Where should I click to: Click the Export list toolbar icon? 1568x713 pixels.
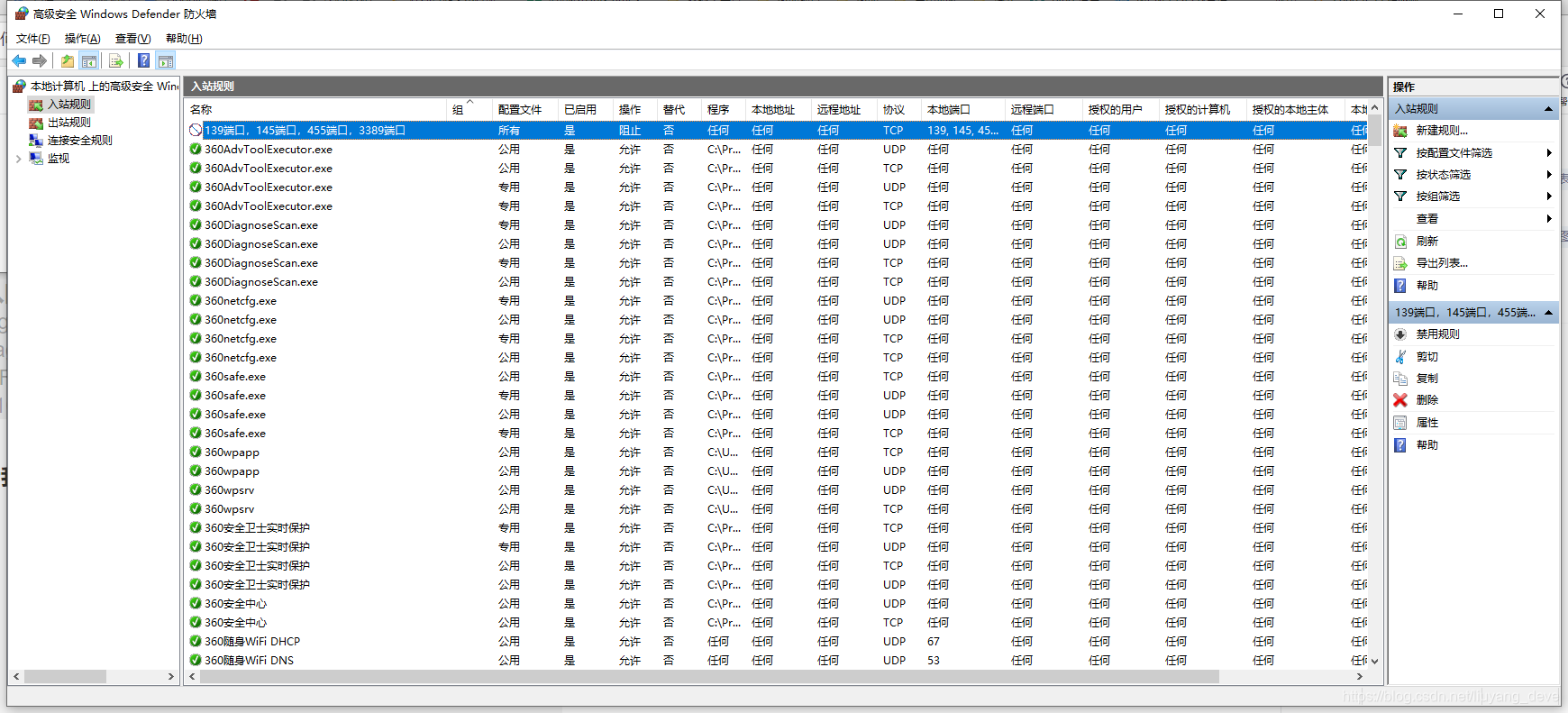(x=116, y=61)
